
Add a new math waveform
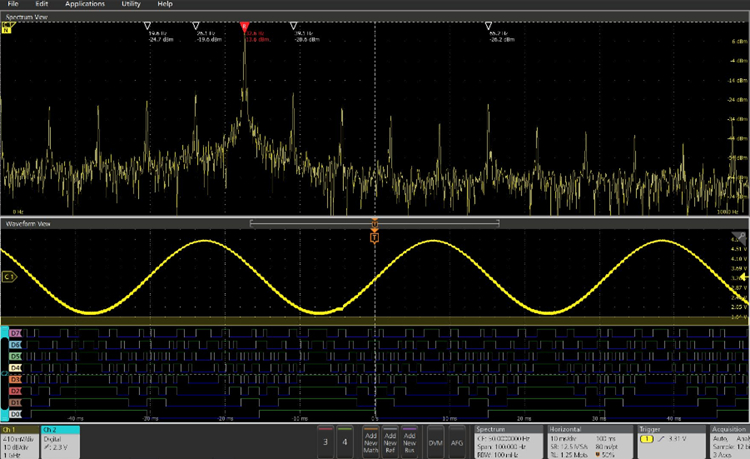pos(372,440)
